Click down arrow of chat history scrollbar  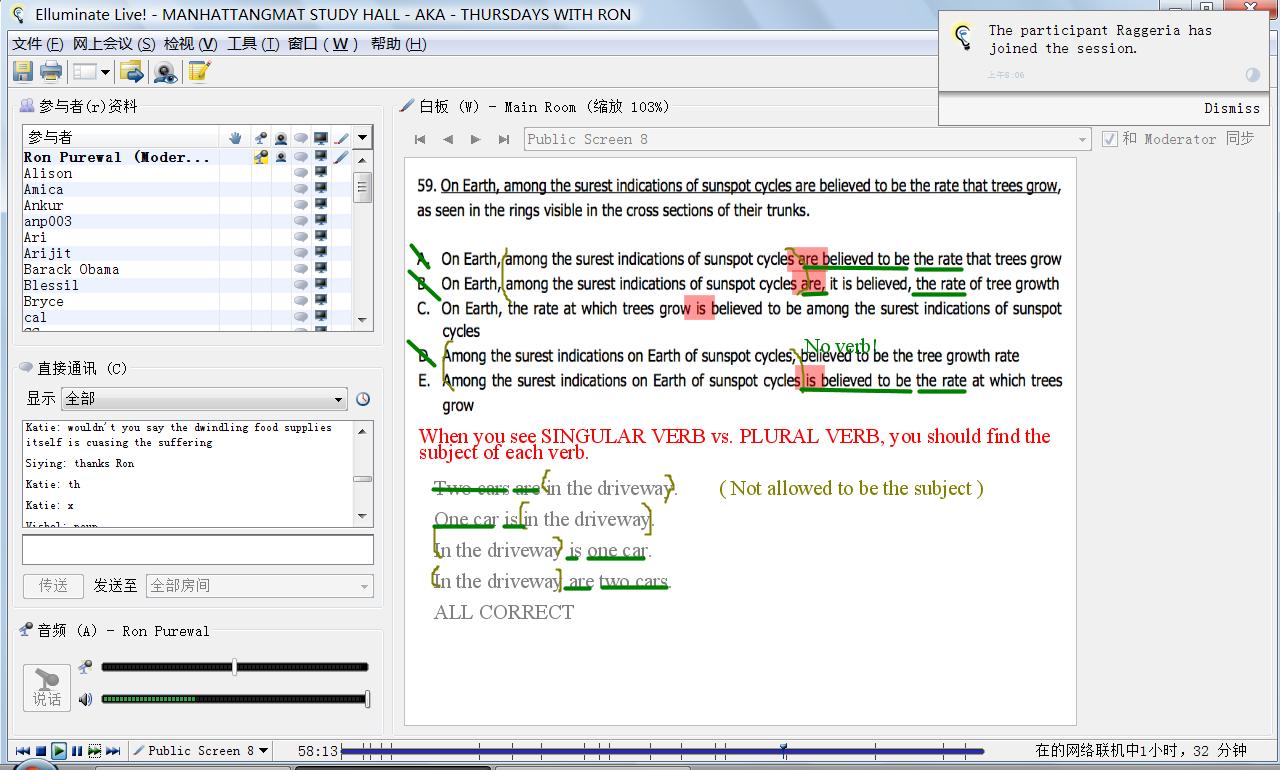click(363, 516)
